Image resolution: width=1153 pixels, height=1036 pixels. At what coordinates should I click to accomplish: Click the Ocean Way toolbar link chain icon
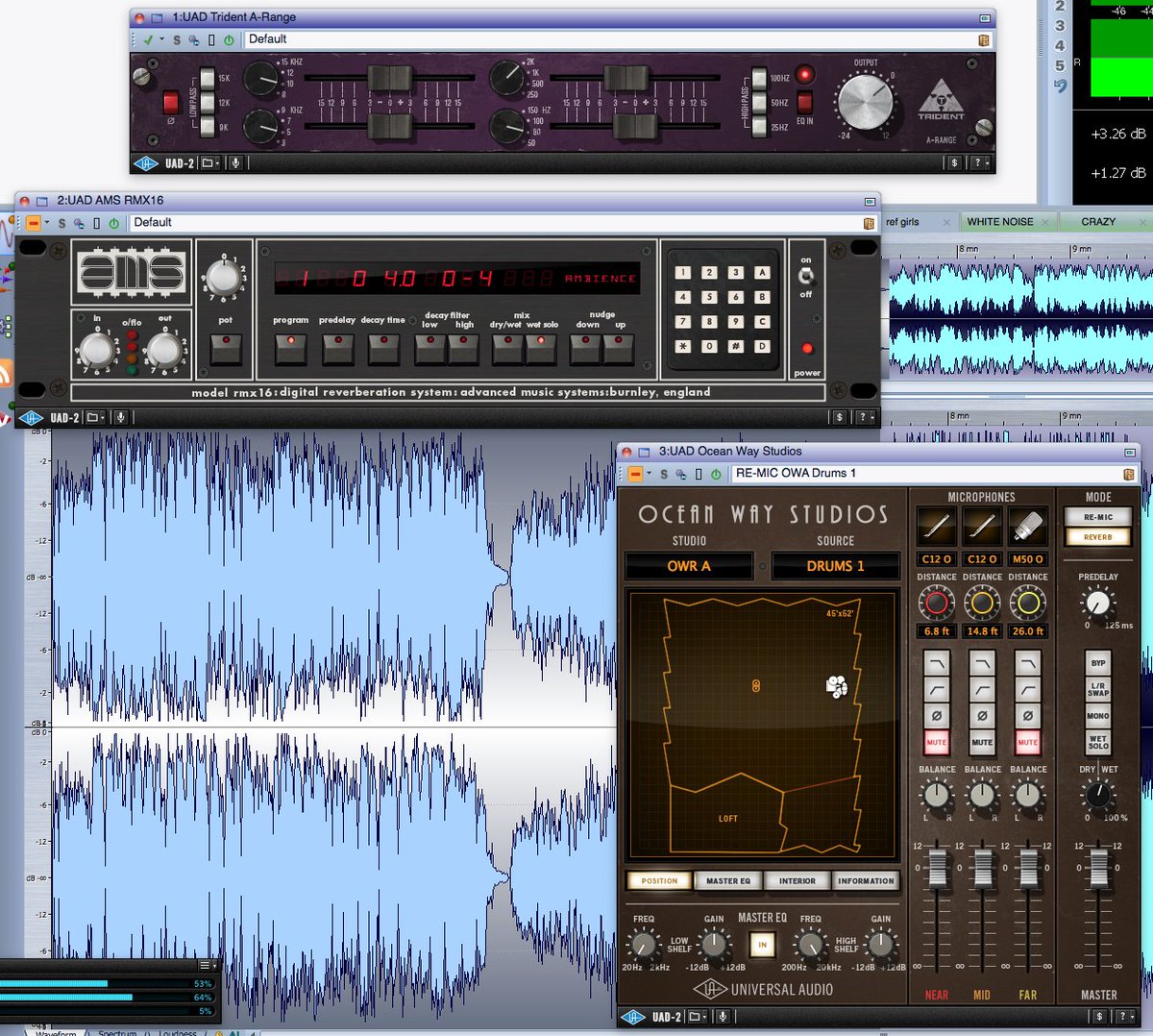click(x=681, y=474)
